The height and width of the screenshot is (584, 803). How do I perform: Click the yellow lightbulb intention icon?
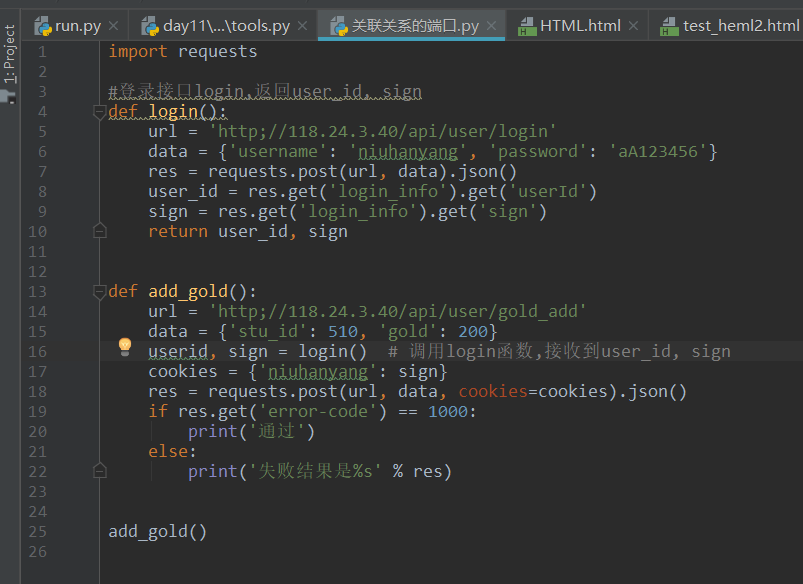125,346
